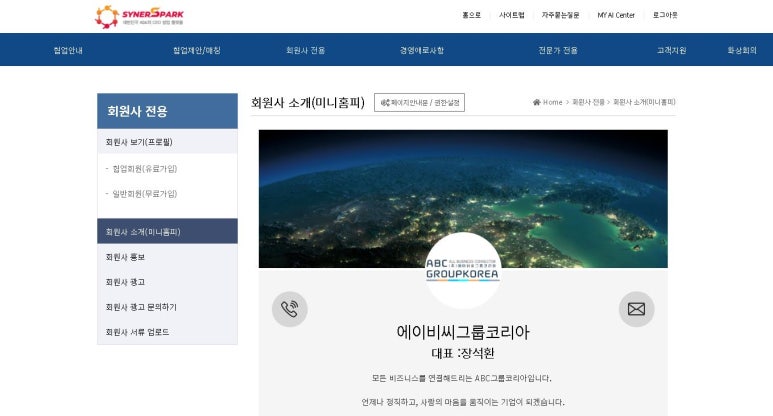
Task: Open MY AI Center link
Action: 616,15
